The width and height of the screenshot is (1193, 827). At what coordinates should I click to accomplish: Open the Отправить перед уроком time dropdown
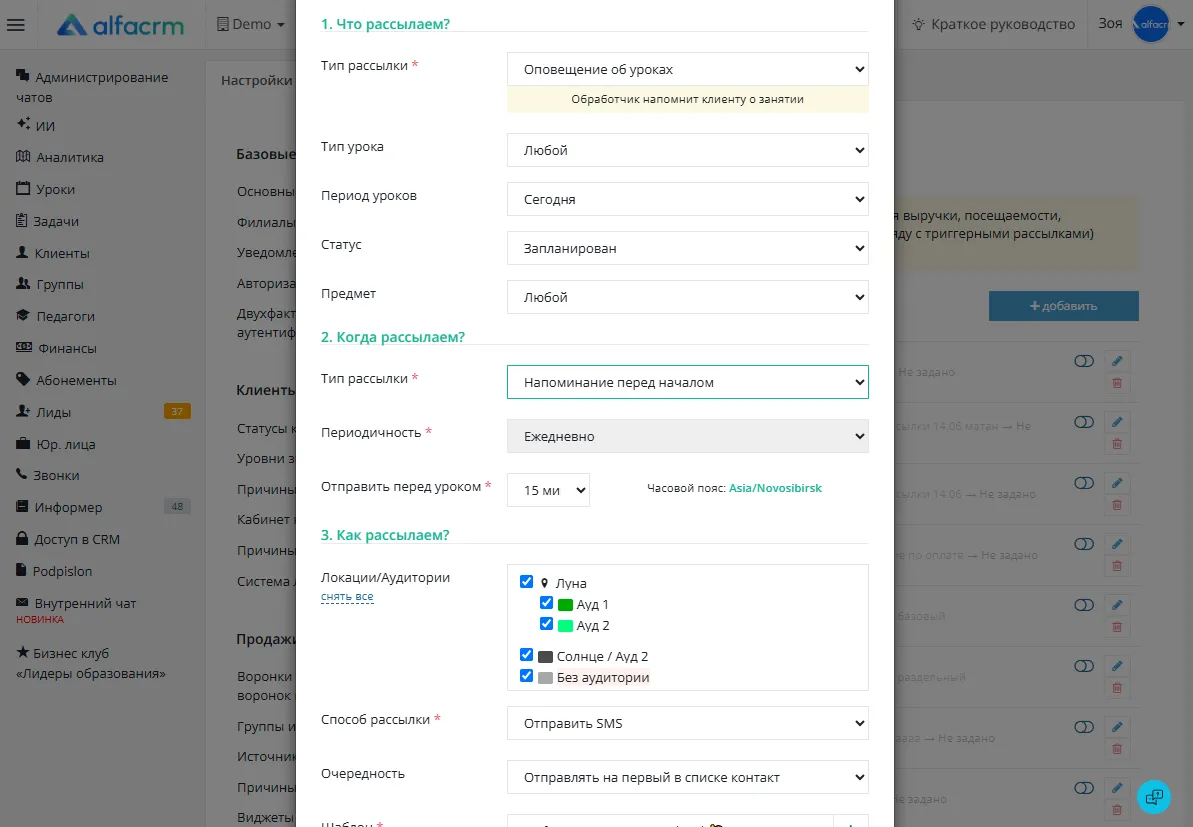(x=549, y=490)
